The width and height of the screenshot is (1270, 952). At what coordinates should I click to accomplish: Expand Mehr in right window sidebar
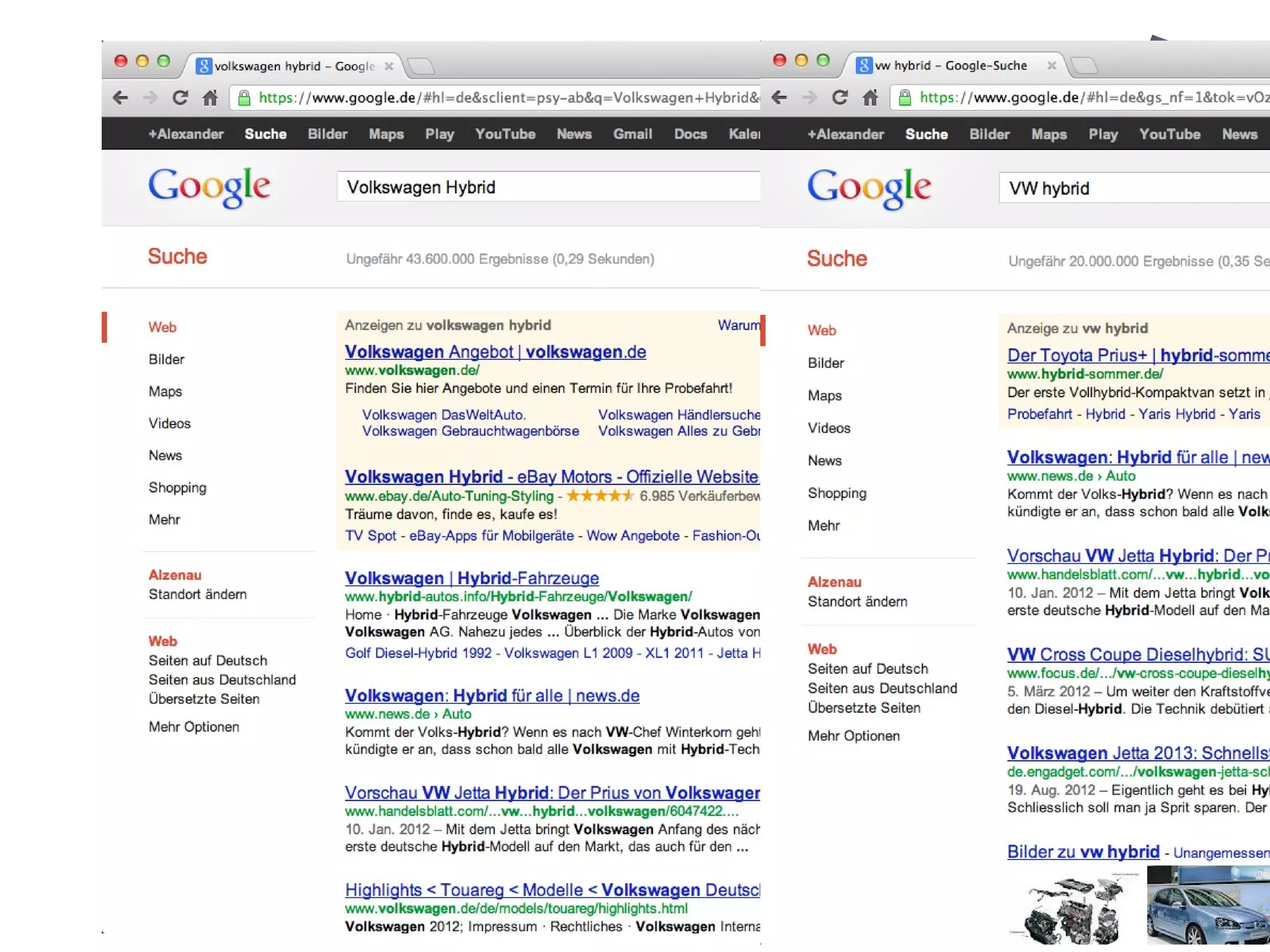pyautogui.click(x=824, y=526)
